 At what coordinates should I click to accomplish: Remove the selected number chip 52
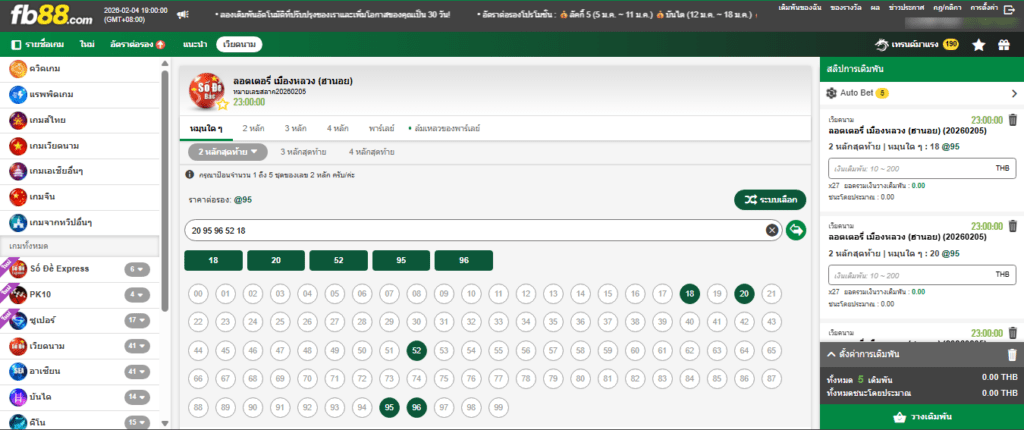[338, 260]
